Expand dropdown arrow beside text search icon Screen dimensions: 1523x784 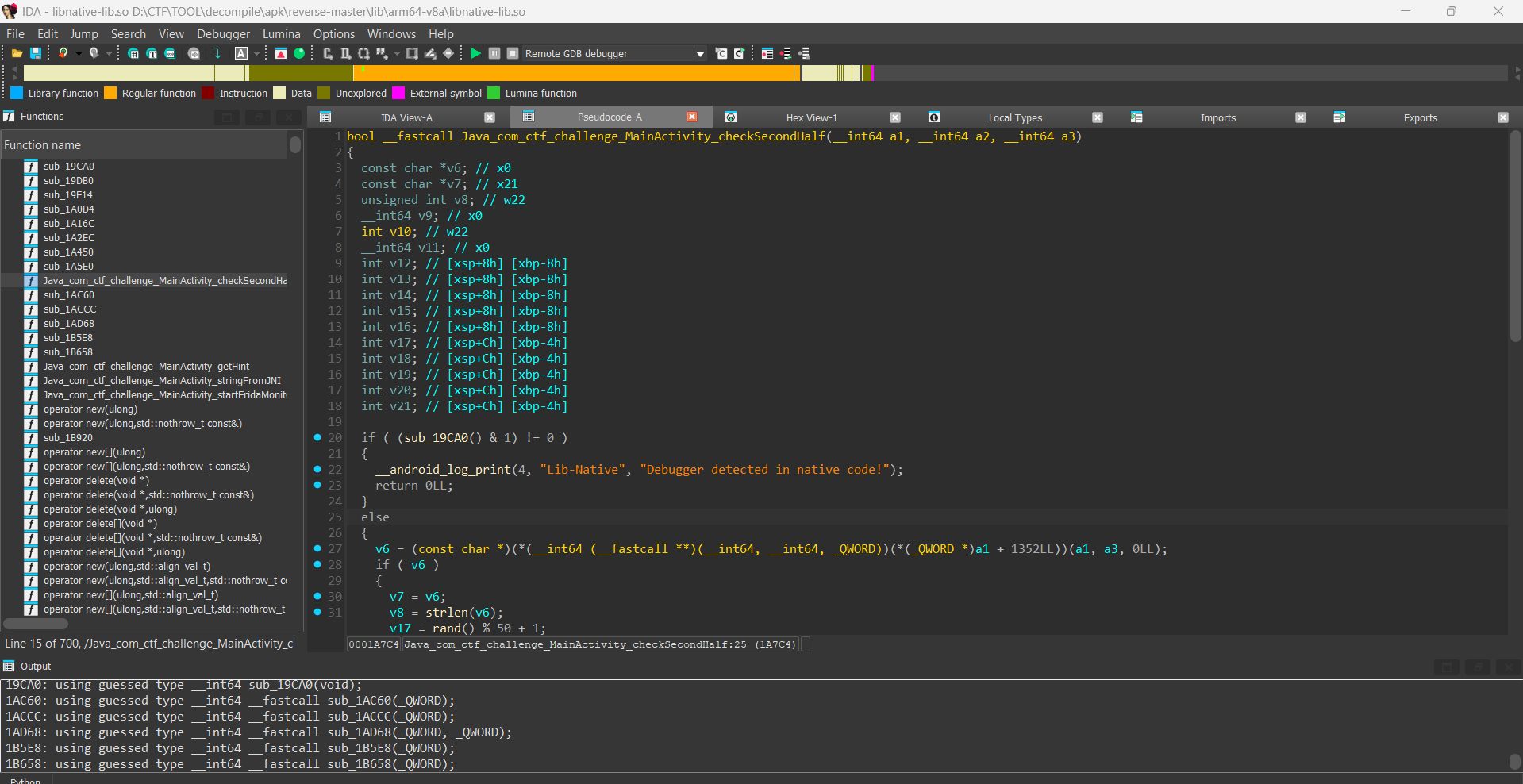coord(256,53)
